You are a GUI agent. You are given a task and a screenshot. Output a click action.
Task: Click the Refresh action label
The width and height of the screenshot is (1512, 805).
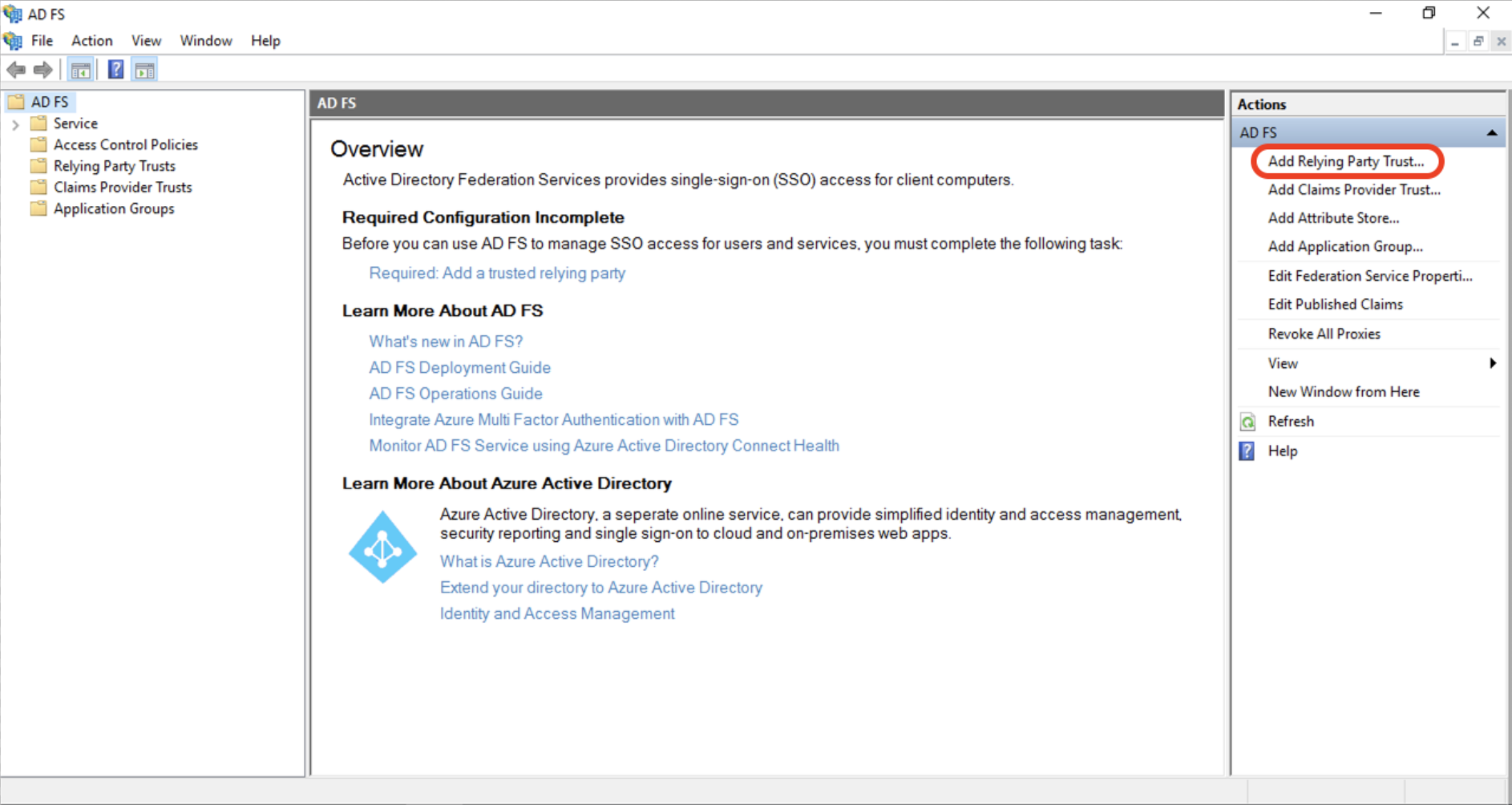coord(1291,422)
